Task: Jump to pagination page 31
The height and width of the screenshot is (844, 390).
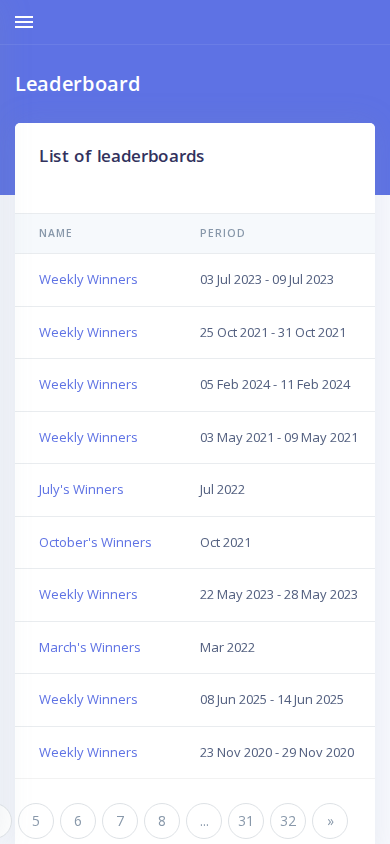Action: pyautogui.click(x=246, y=821)
